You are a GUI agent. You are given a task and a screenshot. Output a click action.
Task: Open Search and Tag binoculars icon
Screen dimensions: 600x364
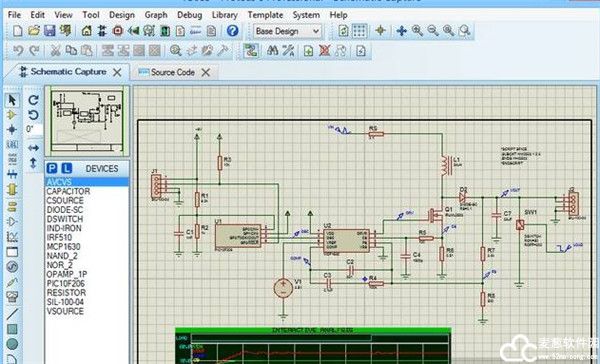[x=272, y=51]
